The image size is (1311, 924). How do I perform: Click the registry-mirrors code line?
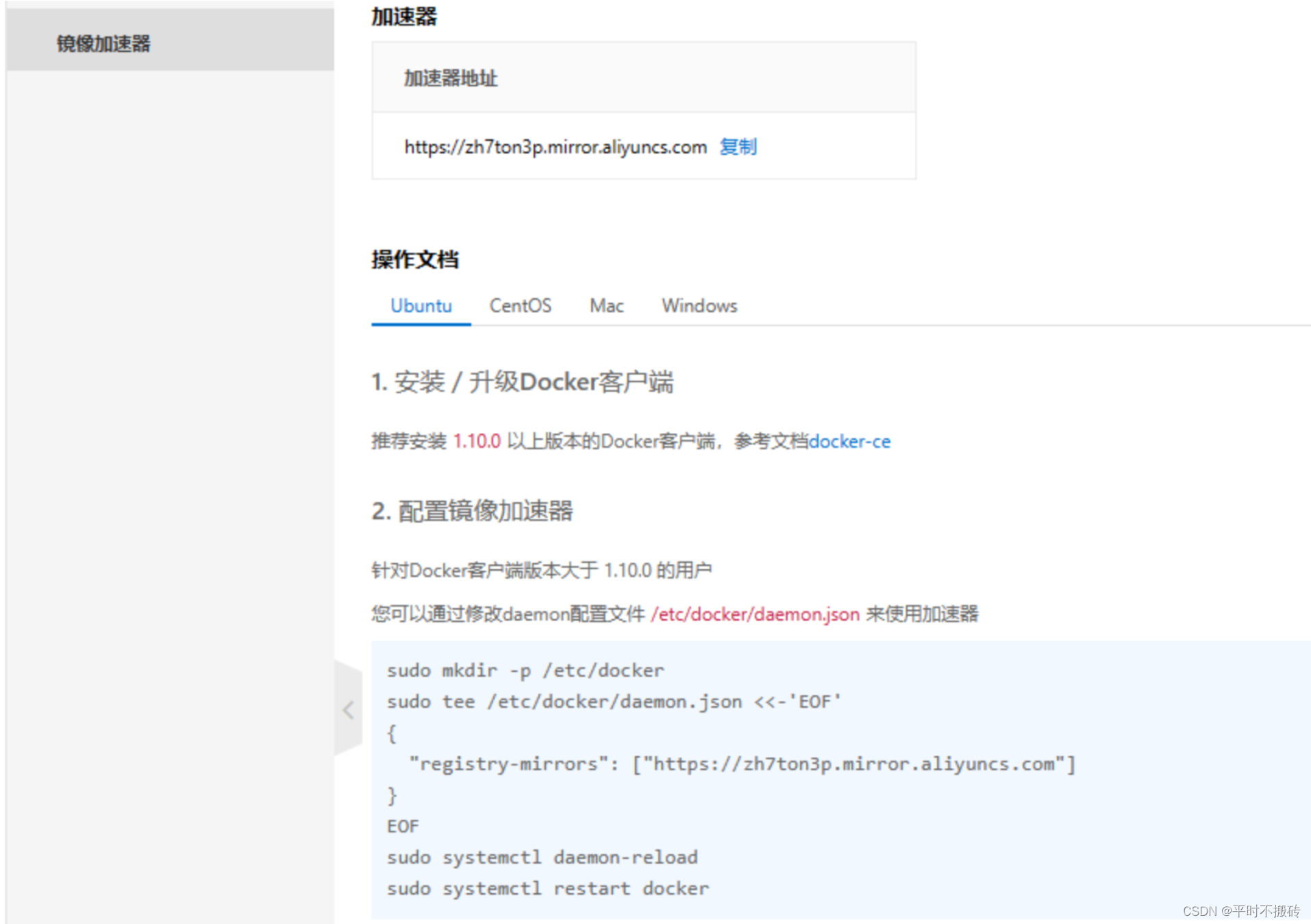click(742, 764)
